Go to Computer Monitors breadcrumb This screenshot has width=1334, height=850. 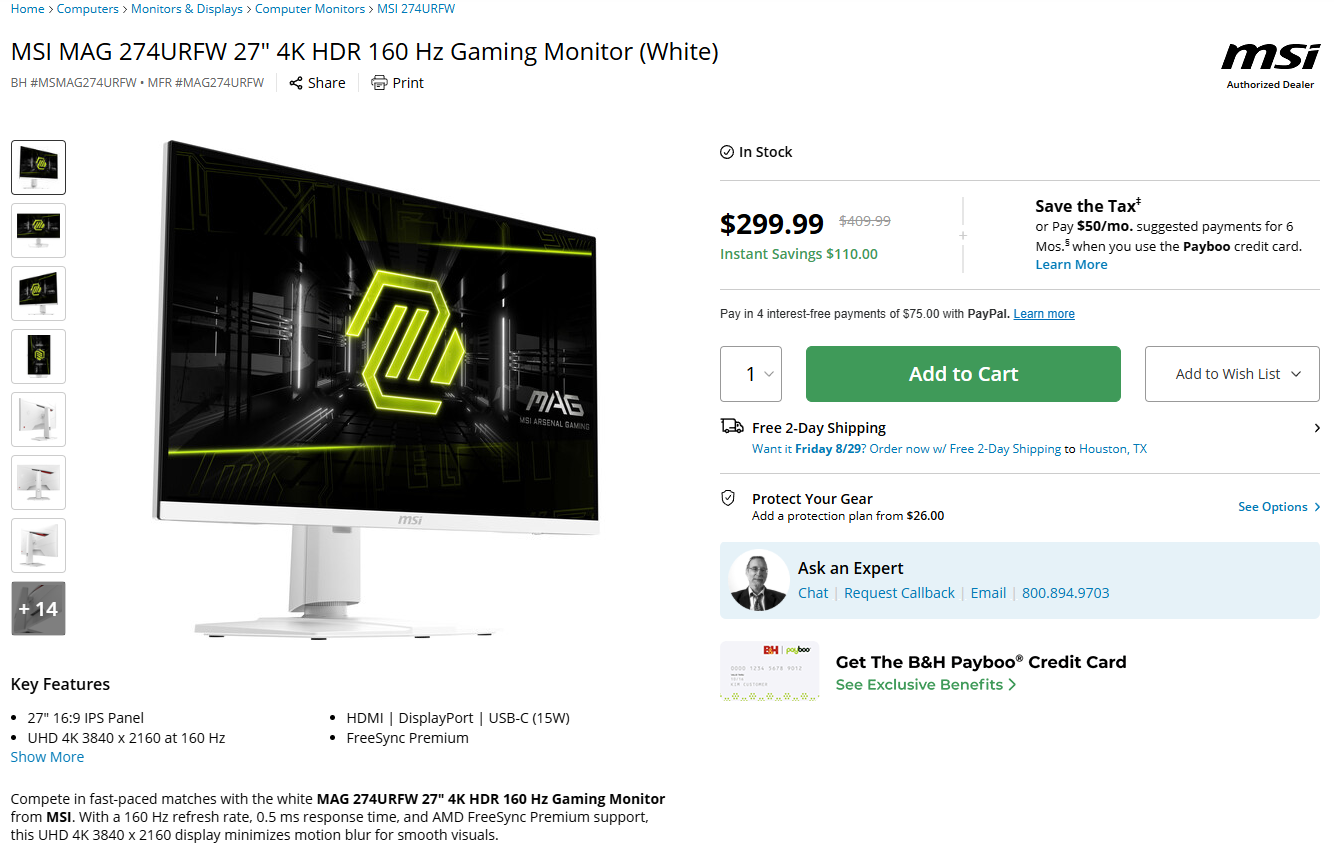(x=310, y=9)
